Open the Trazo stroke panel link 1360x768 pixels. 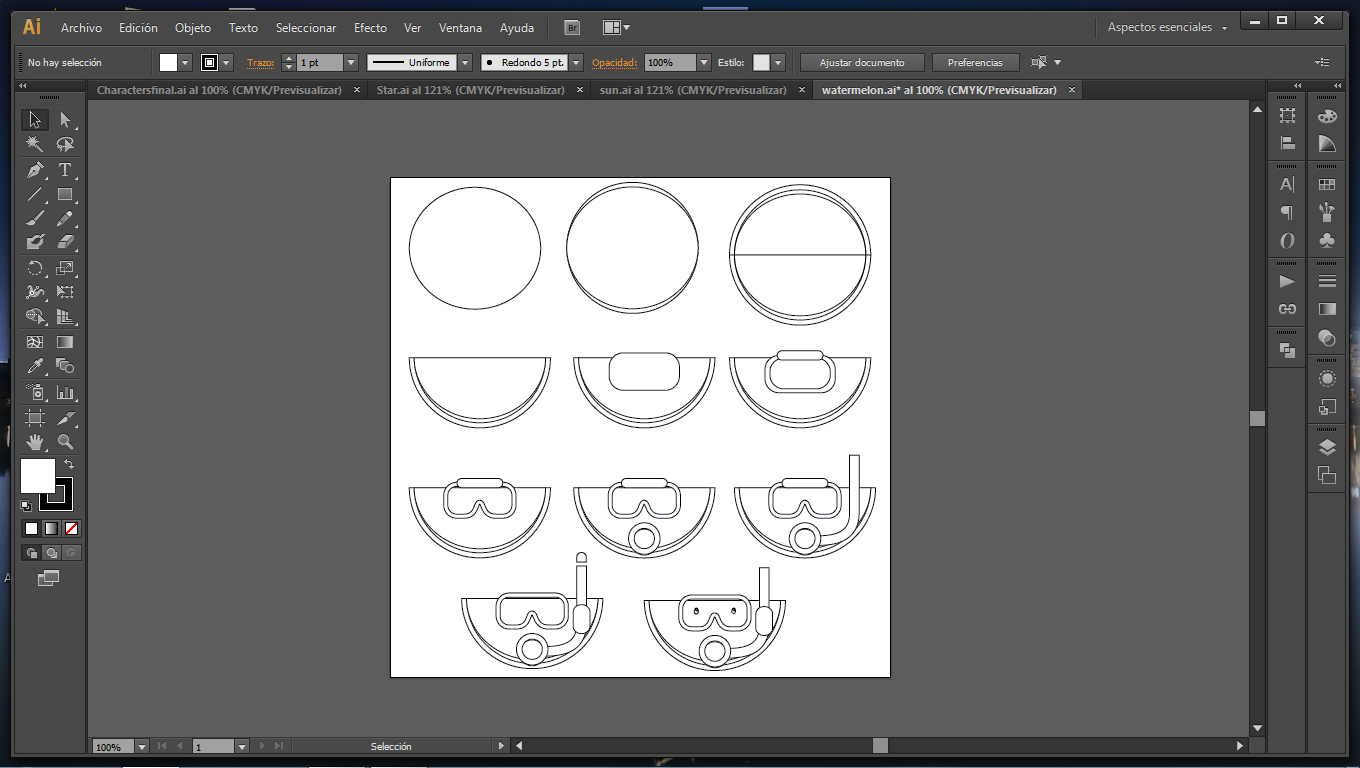[261, 62]
